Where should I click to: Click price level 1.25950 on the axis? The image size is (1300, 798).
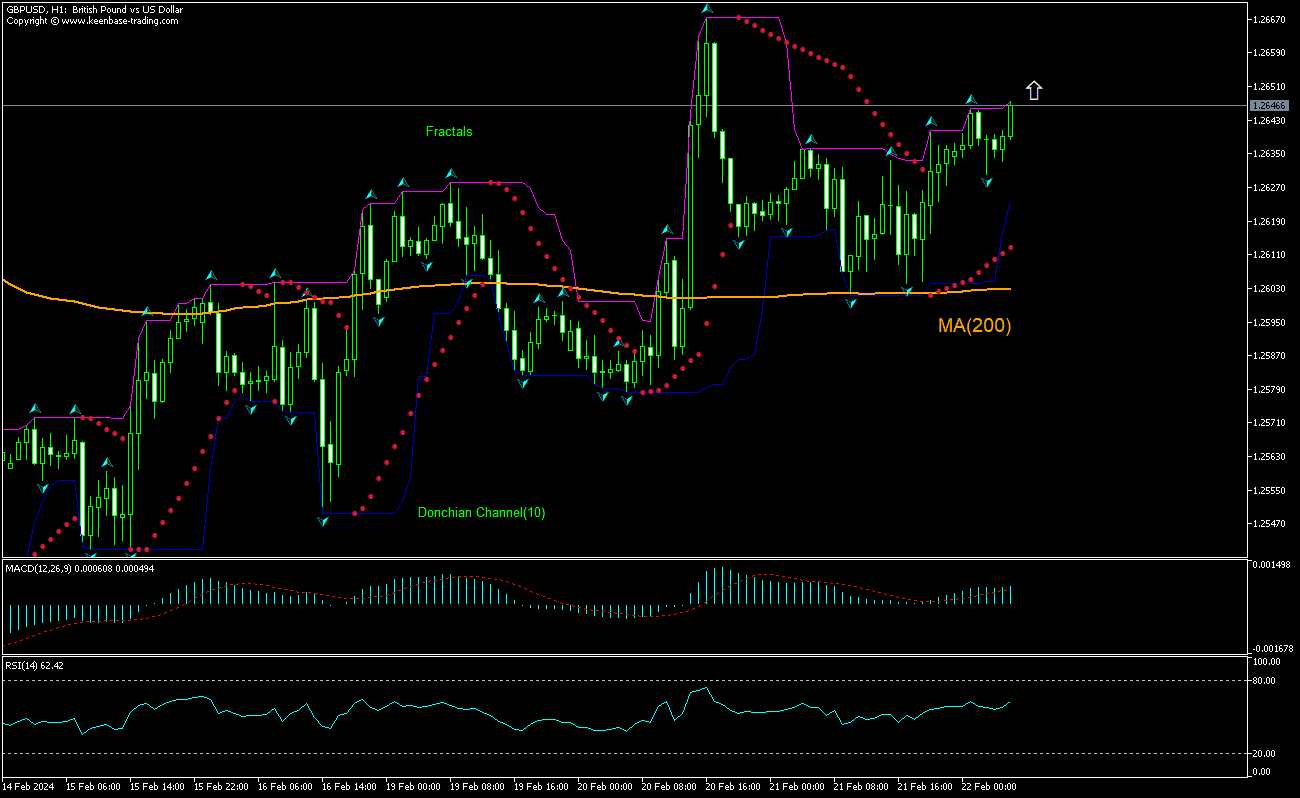[1268, 322]
